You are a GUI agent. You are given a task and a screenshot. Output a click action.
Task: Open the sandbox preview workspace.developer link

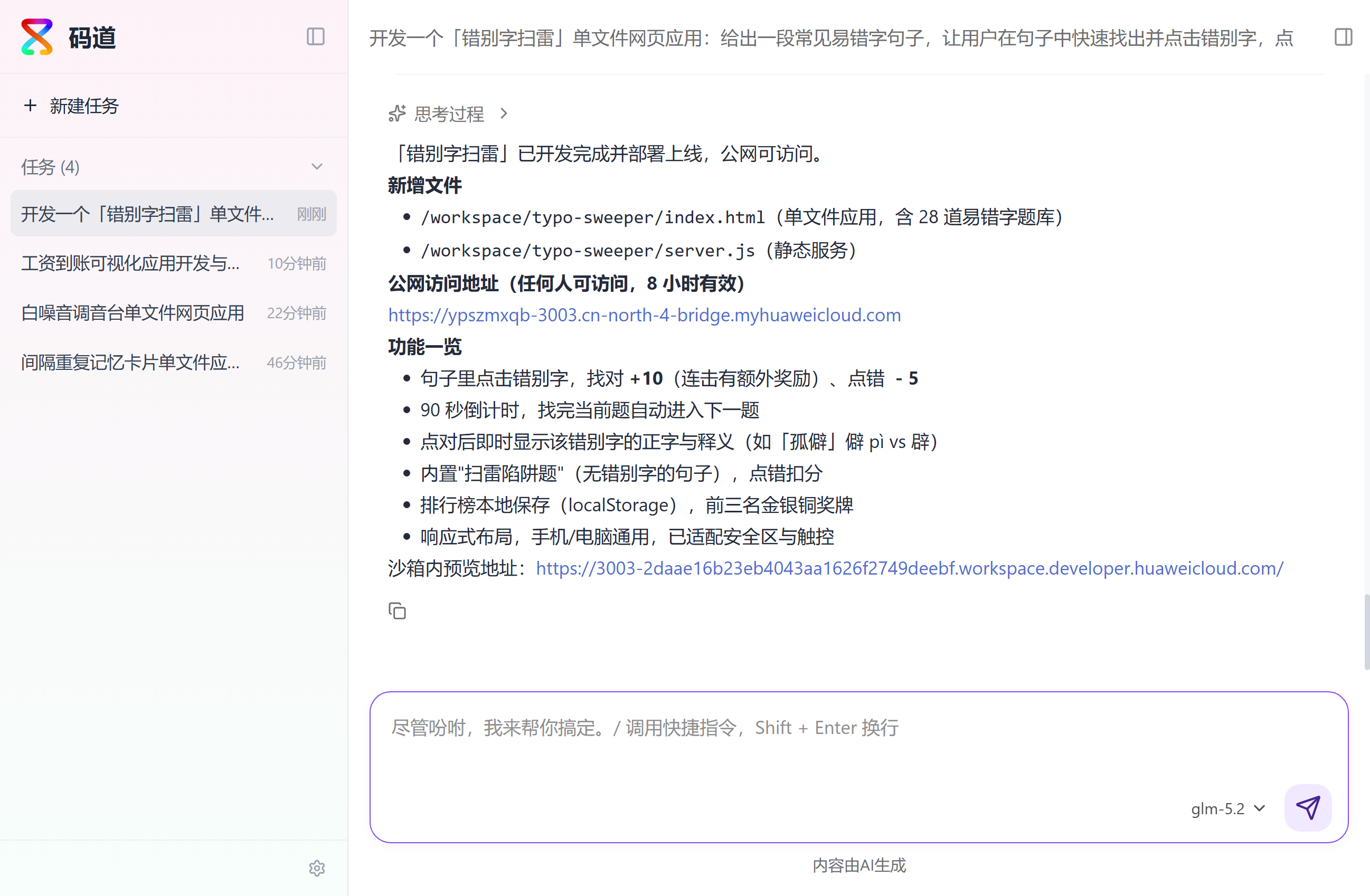pos(910,568)
